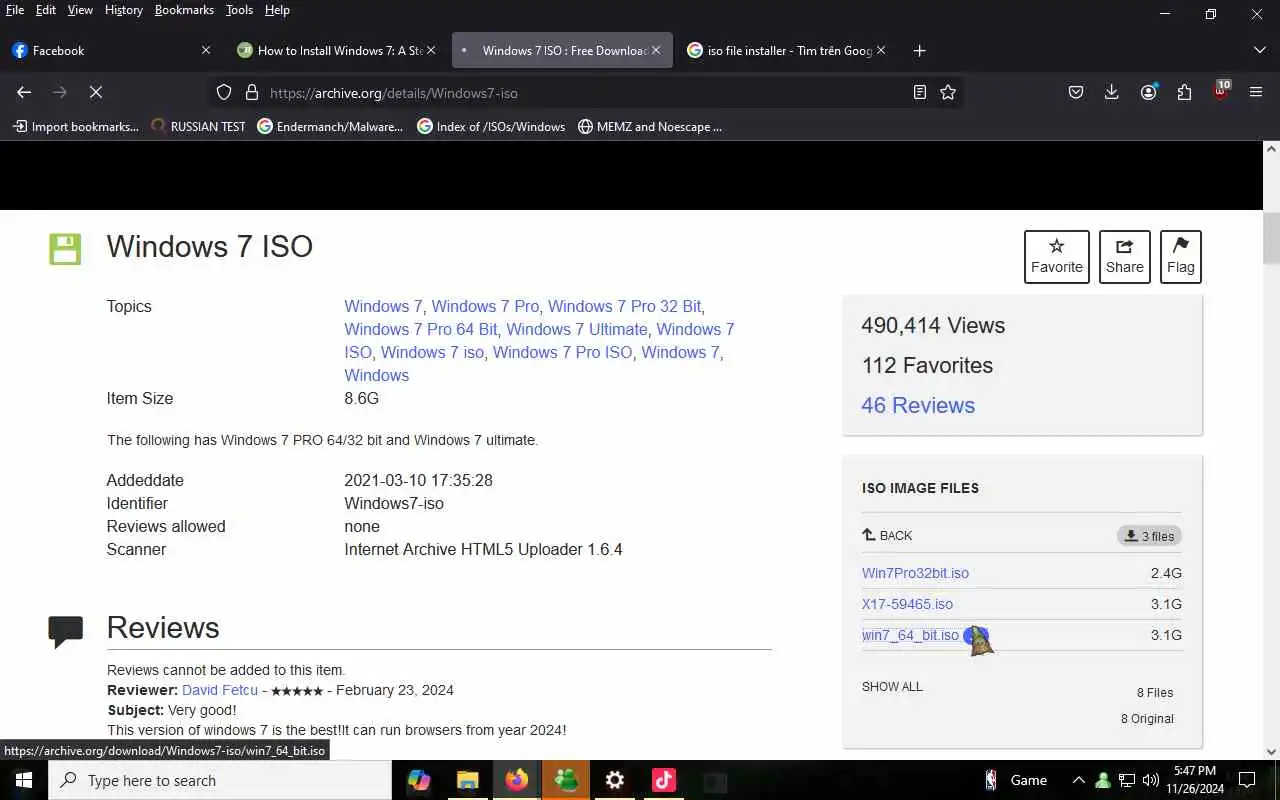The height and width of the screenshot is (800, 1280).
Task: Open the extensions puzzle icon
Action: point(1184,92)
